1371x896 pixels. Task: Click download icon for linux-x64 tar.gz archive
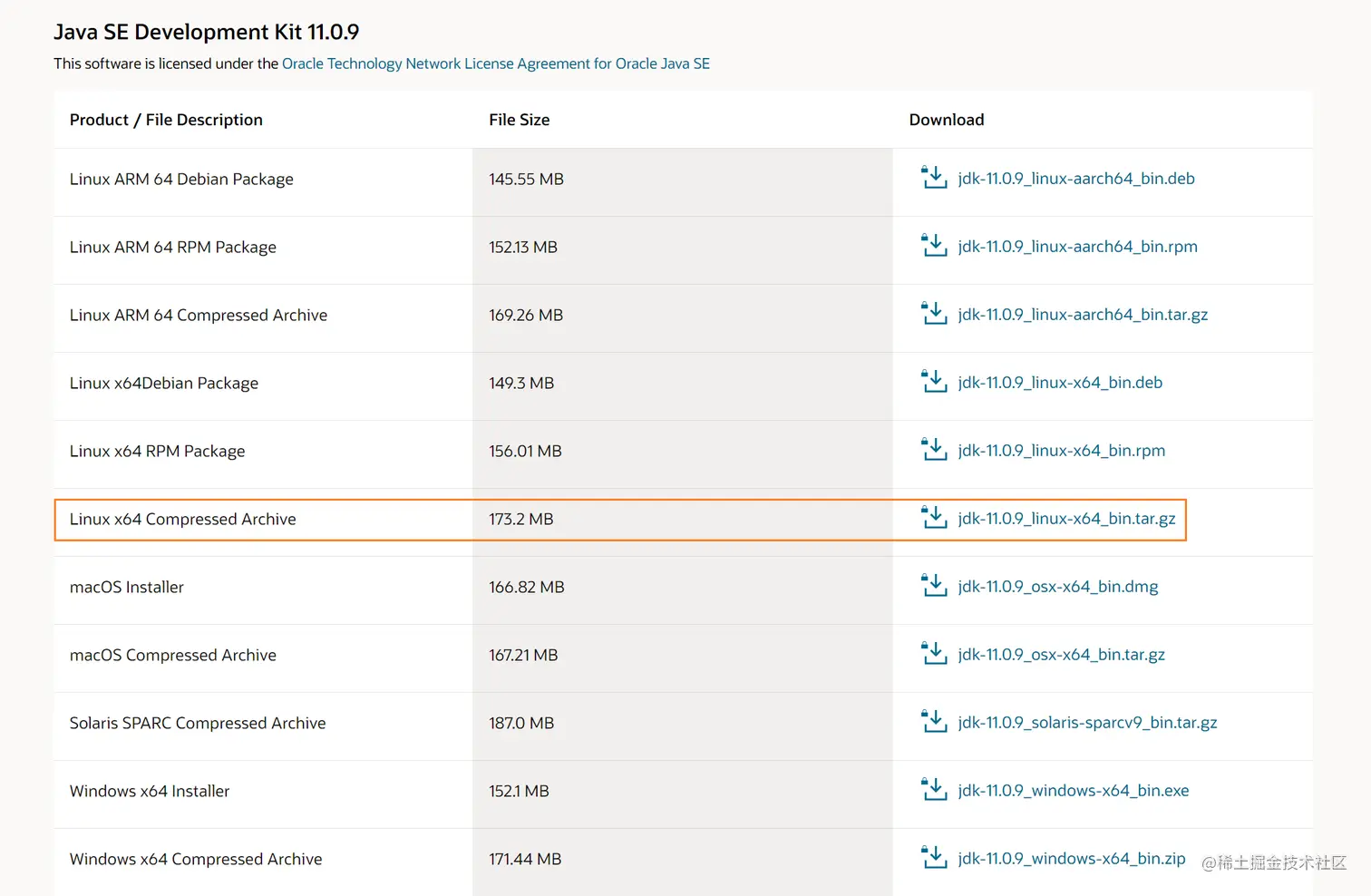pyautogui.click(x=934, y=517)
